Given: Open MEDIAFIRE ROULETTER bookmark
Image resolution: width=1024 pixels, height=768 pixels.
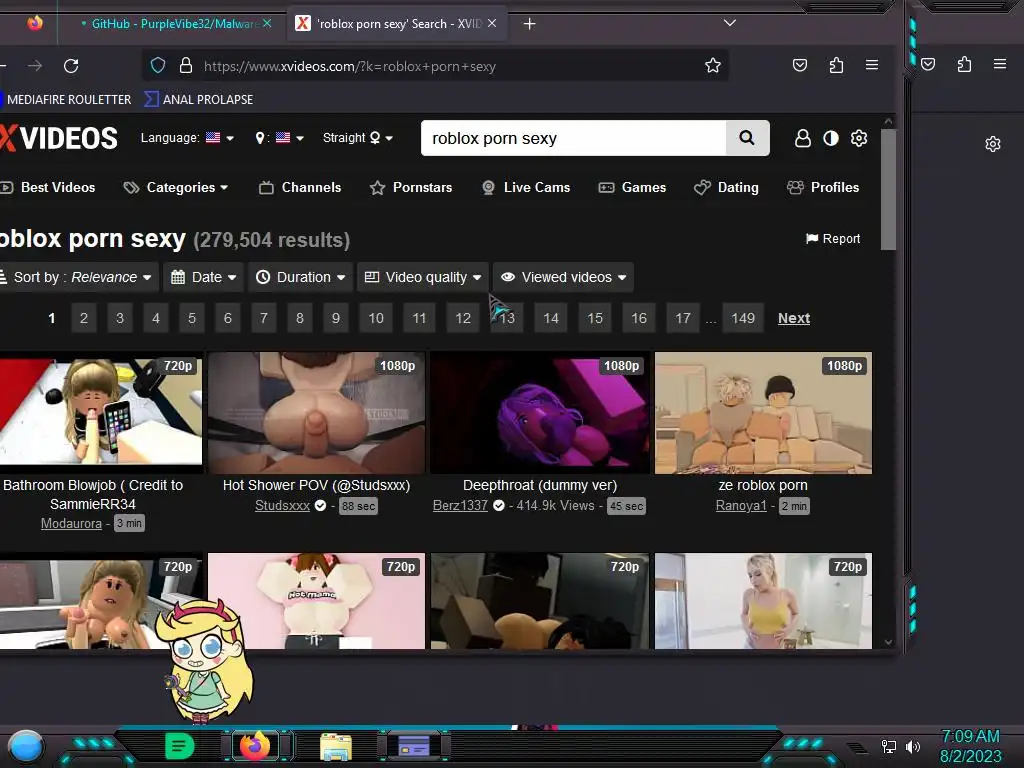Looking at the screenshot, I should tap(69, 99).
